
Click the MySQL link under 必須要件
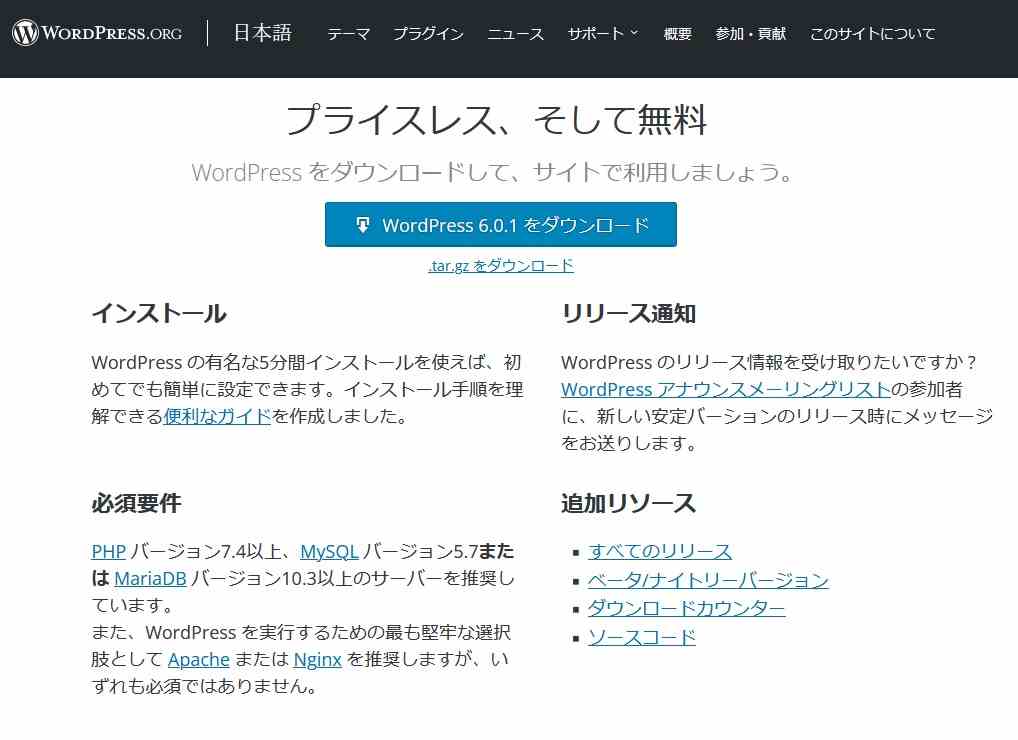329,551
